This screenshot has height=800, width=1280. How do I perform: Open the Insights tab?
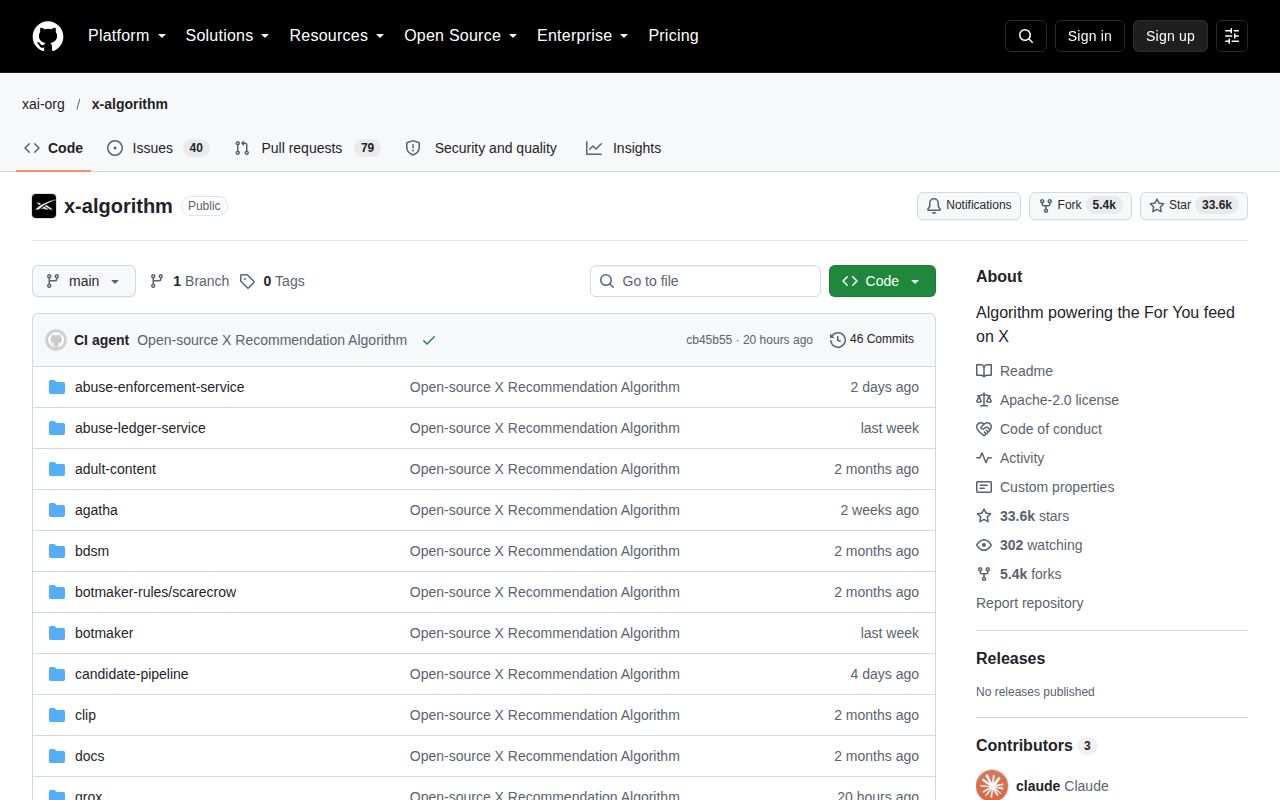tap(623, 148)
